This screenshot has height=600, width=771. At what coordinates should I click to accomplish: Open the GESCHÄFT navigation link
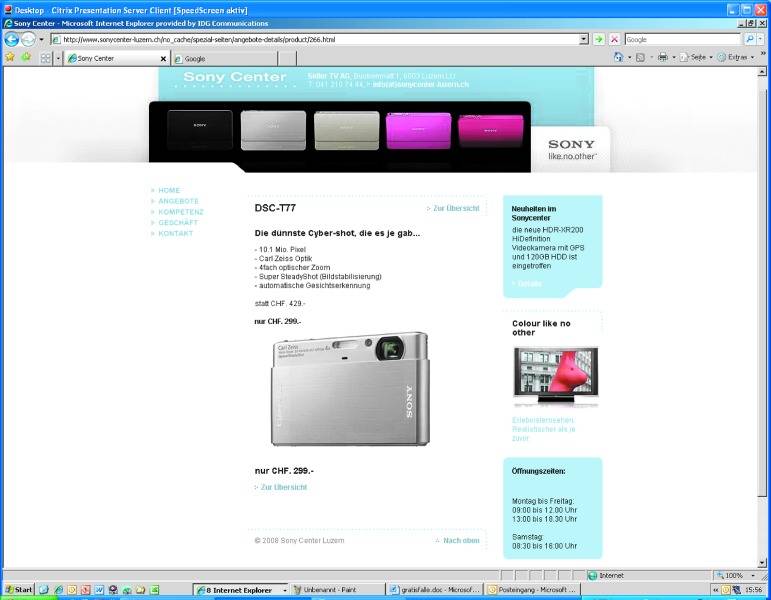178,223
